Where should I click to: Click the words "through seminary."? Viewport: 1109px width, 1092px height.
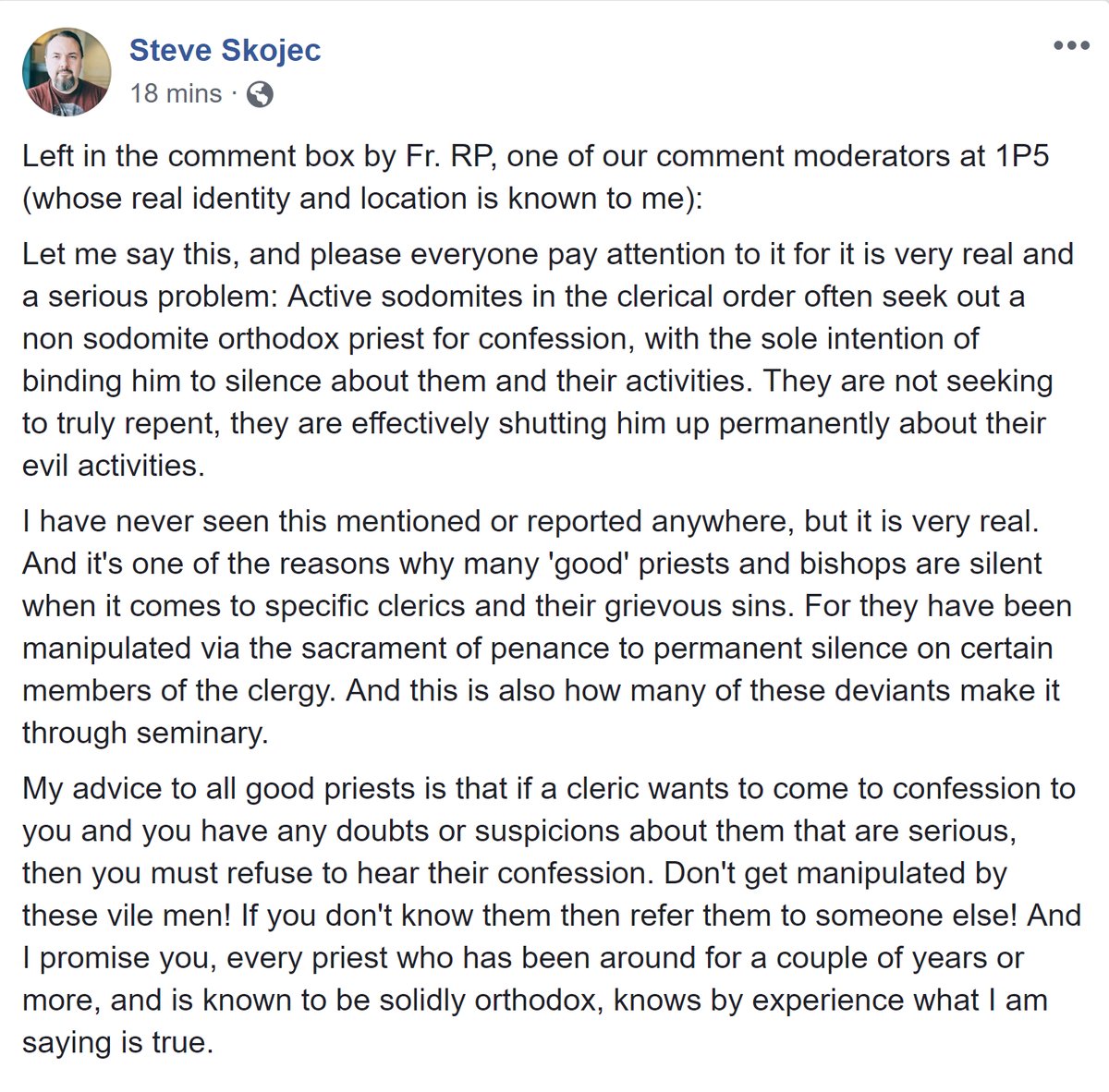tap(145, 732)
